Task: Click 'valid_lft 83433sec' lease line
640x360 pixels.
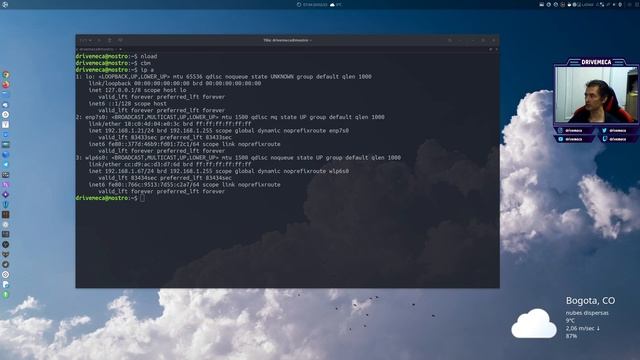Action: [x=165, y=138]
